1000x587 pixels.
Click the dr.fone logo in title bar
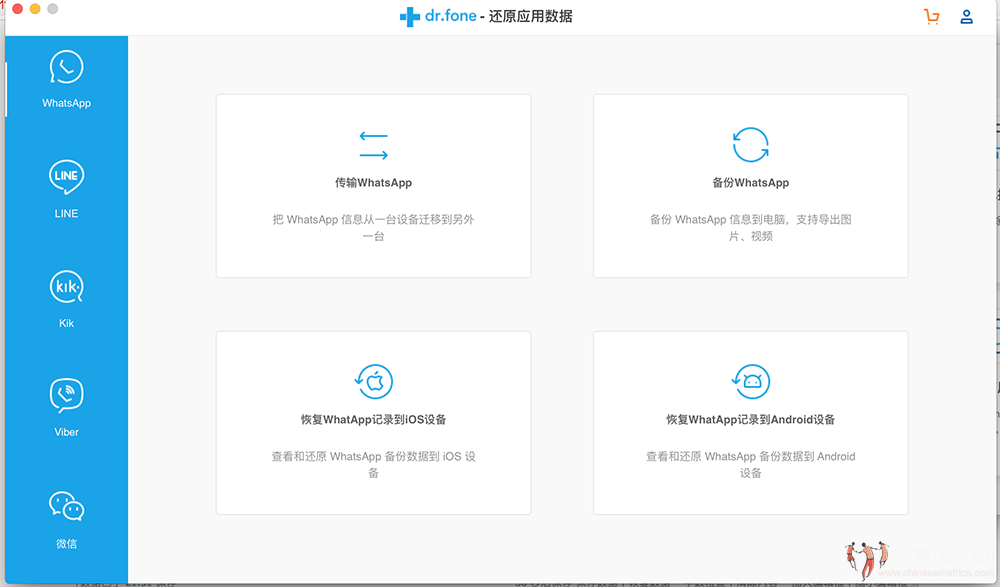click(438, 16)
